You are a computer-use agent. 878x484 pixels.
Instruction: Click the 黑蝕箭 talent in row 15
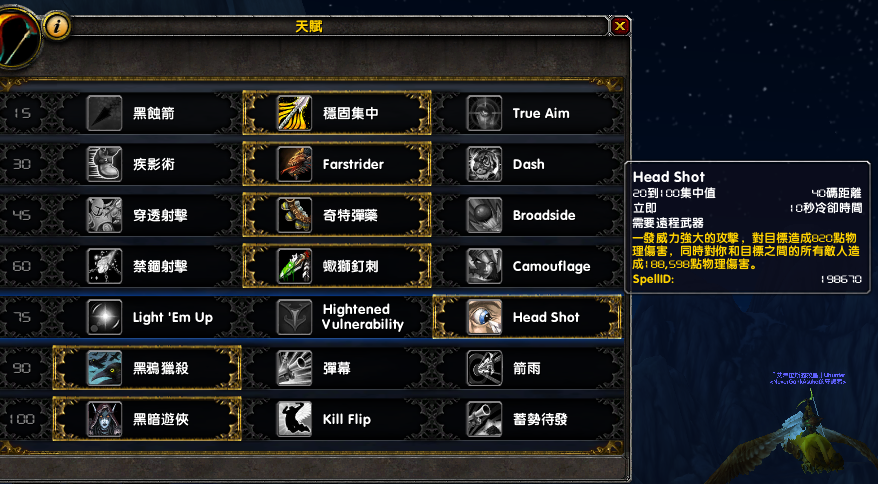(x=147, y=113)
